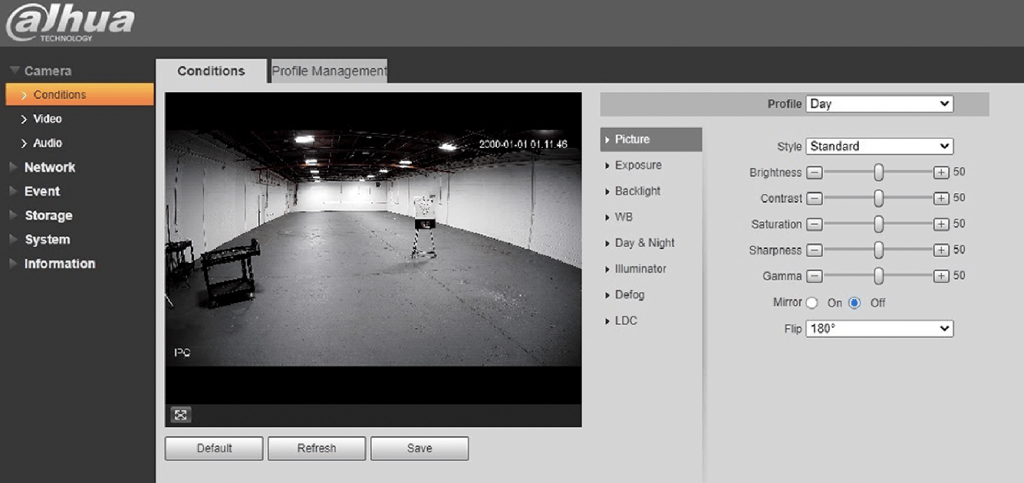Click the plus icon for Sharpness
Viewport: 1024px width, 483px height.
(x=940, y=250)
